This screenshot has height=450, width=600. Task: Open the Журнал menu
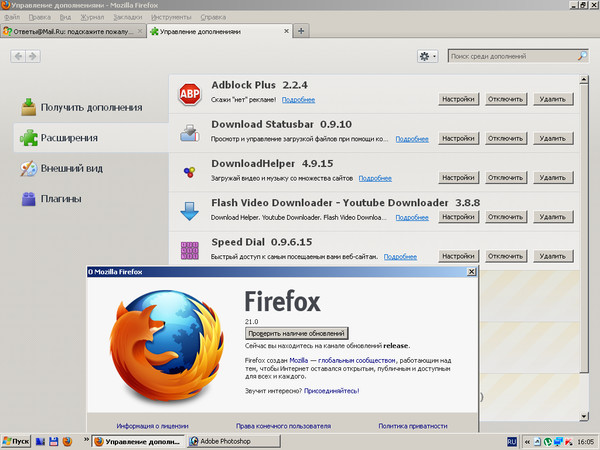coord(92,17)
